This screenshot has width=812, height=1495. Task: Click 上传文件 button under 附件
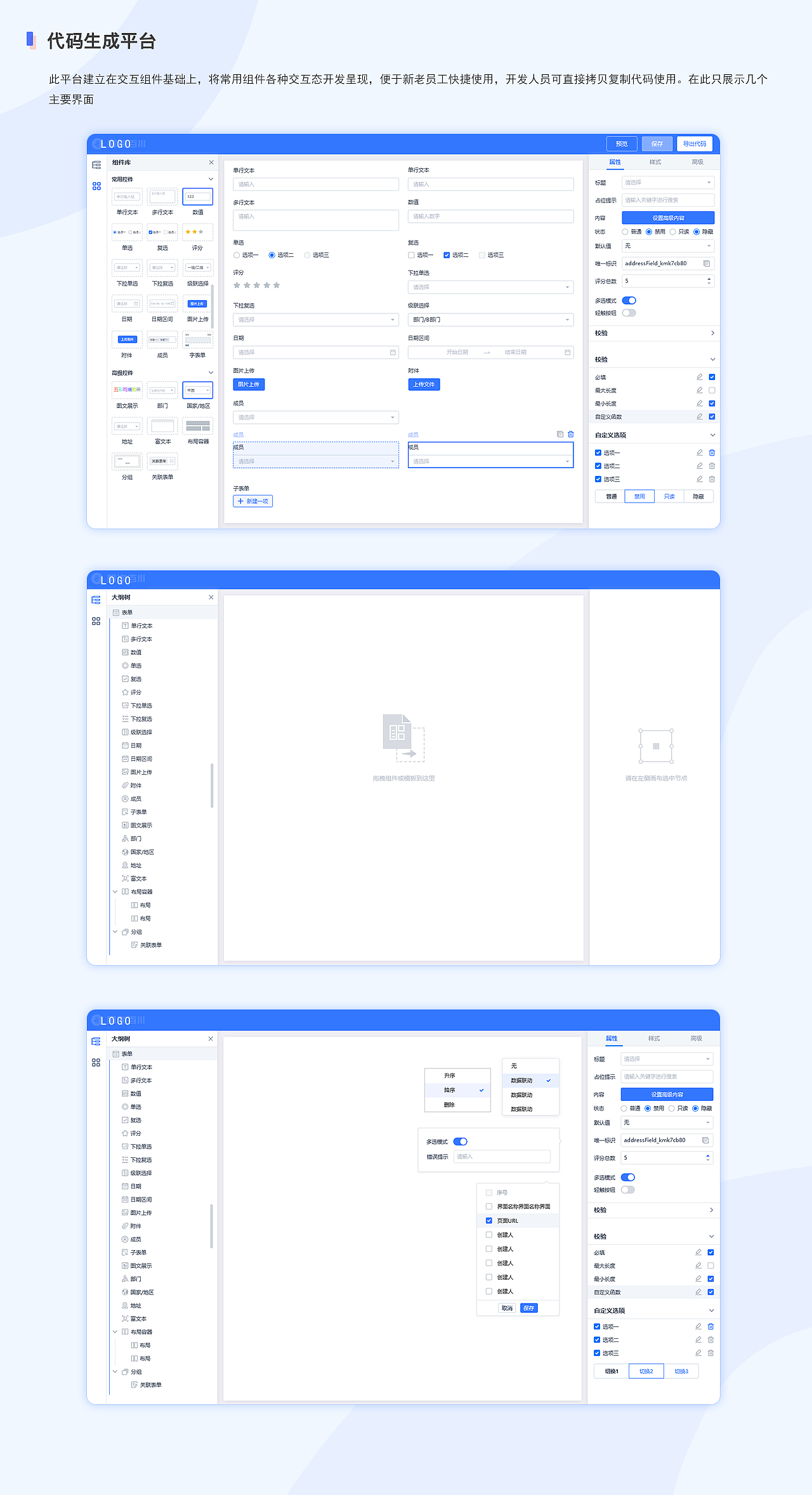(424, 385)
